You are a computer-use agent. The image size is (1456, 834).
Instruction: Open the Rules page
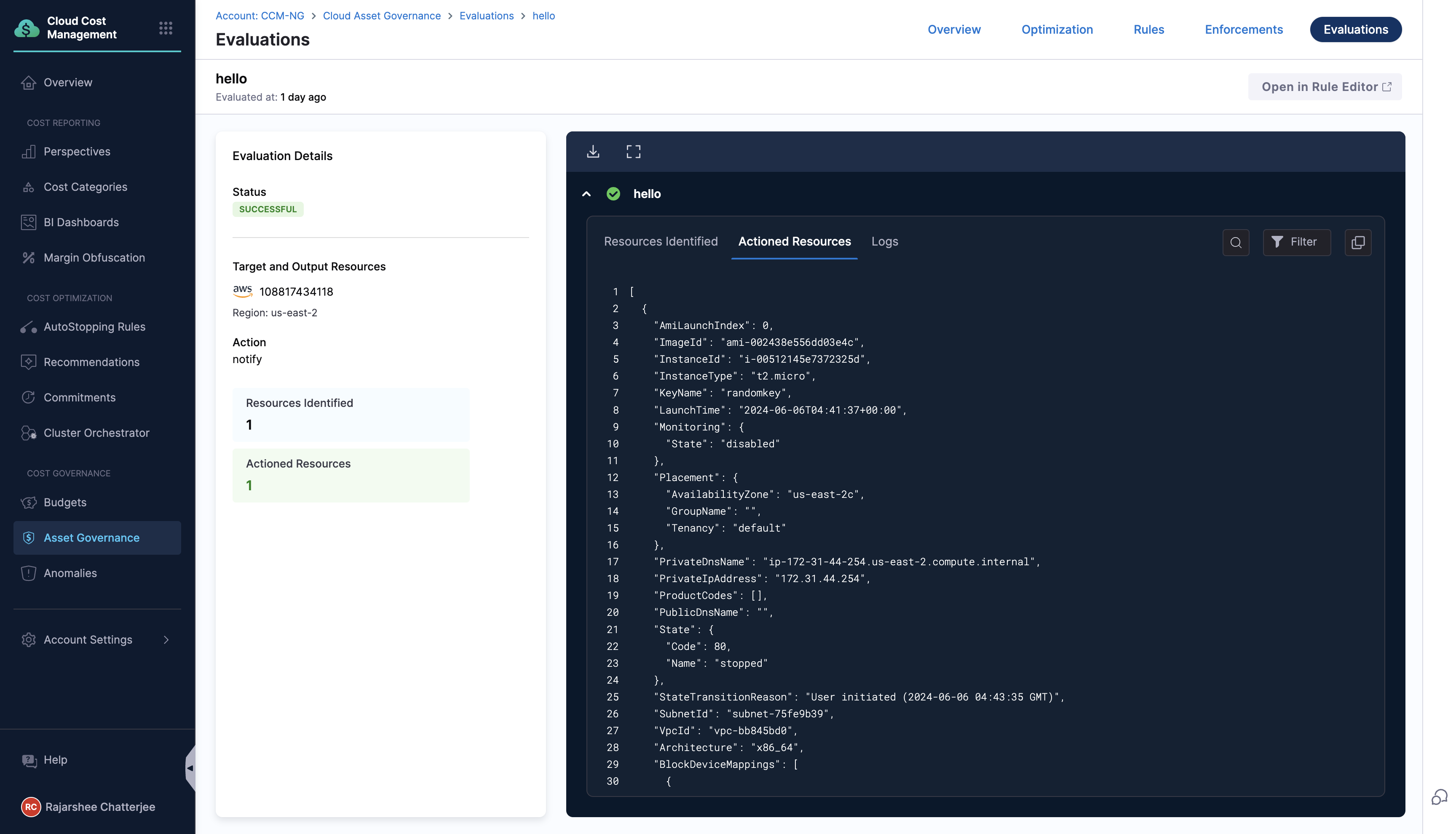coord(1148,29)
